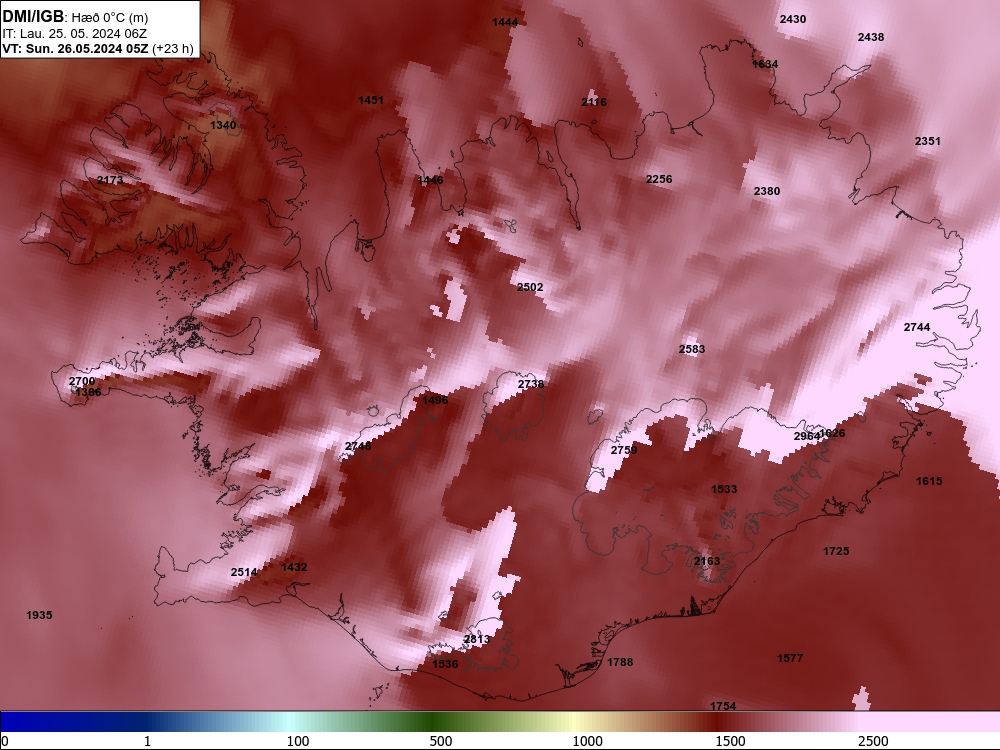Select the 500 tick on the color scale
Screen dimensions: 1000x750
coord(441,741)
